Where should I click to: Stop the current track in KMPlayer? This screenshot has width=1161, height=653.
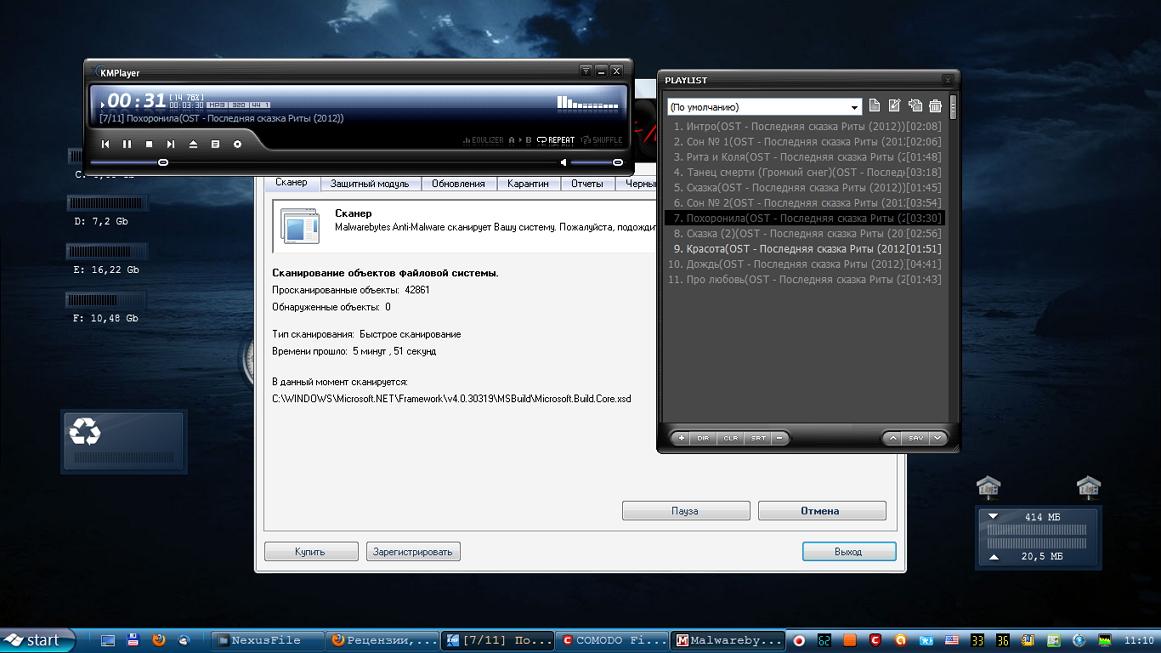point(149,145)
